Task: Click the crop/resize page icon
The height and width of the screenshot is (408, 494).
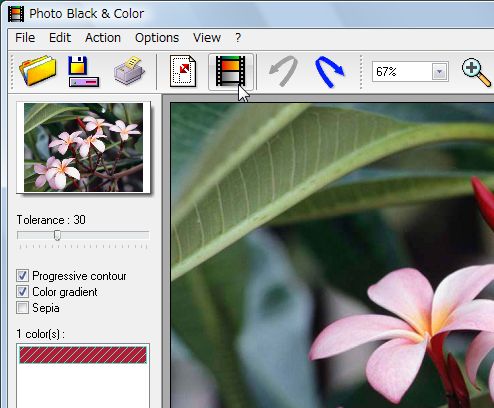Action: (x=183, y=71)
